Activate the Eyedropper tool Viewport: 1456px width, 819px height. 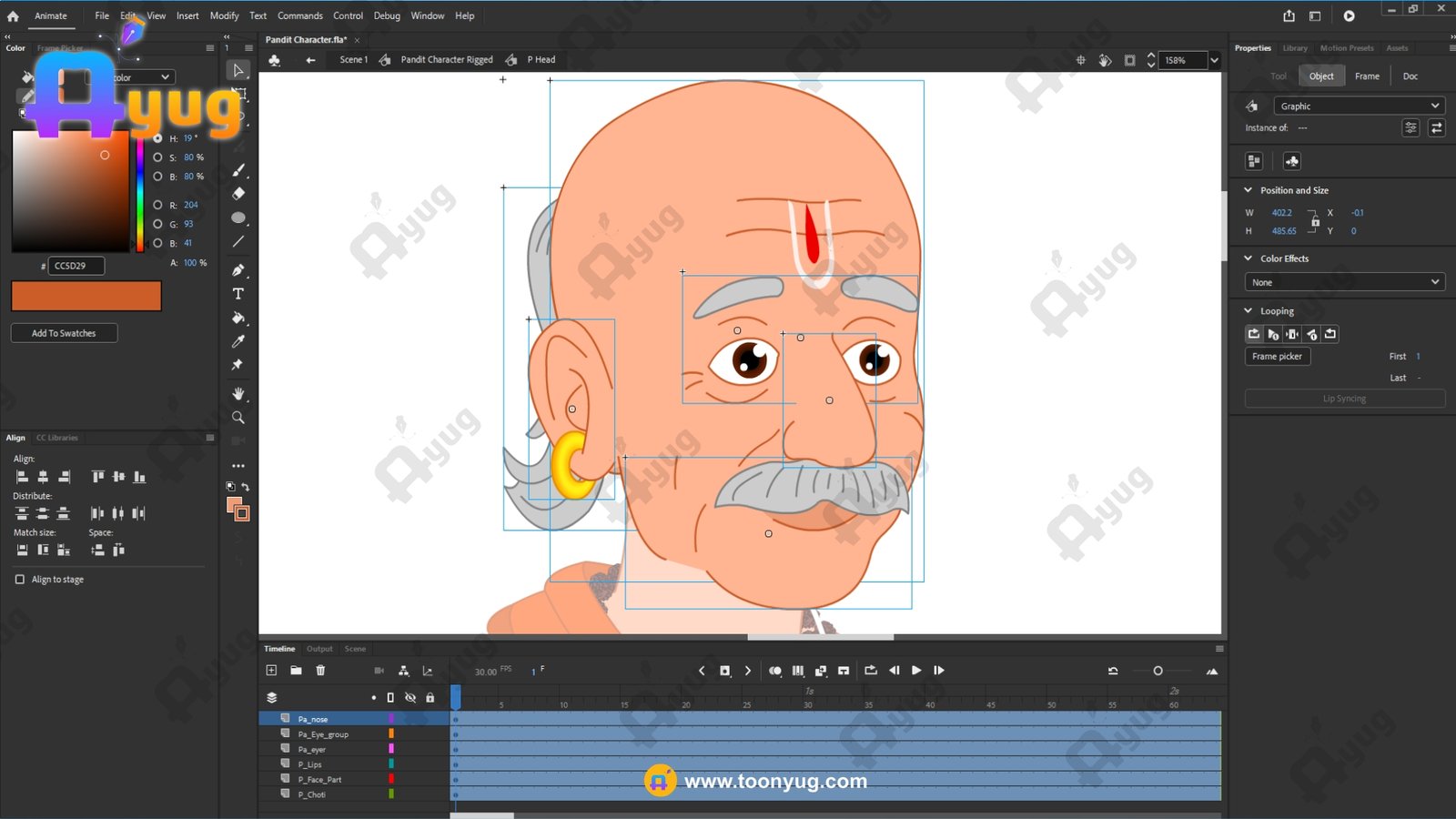[238, 341]
